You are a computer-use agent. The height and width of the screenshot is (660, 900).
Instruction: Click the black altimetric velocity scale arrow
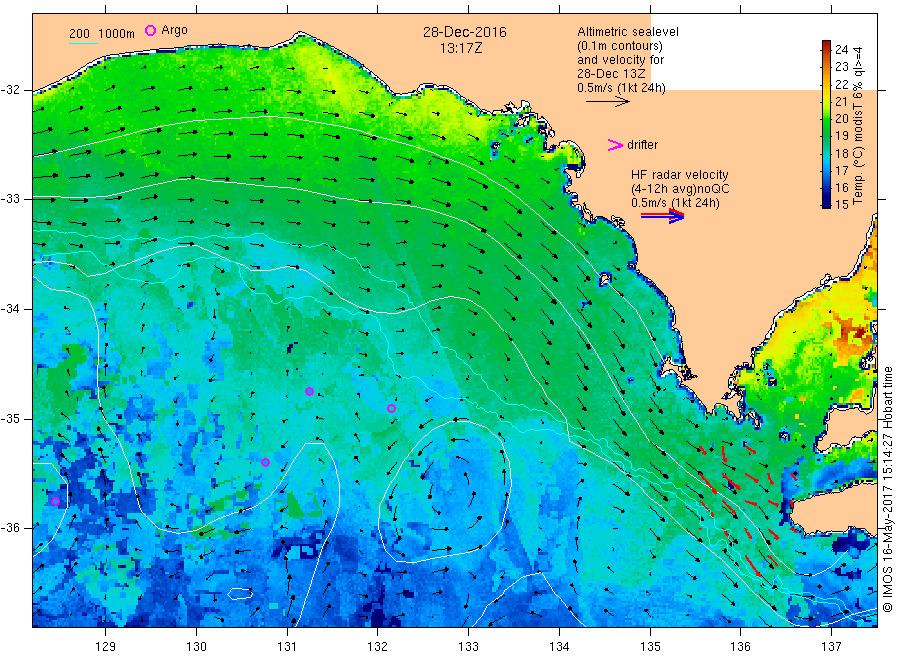607,102
